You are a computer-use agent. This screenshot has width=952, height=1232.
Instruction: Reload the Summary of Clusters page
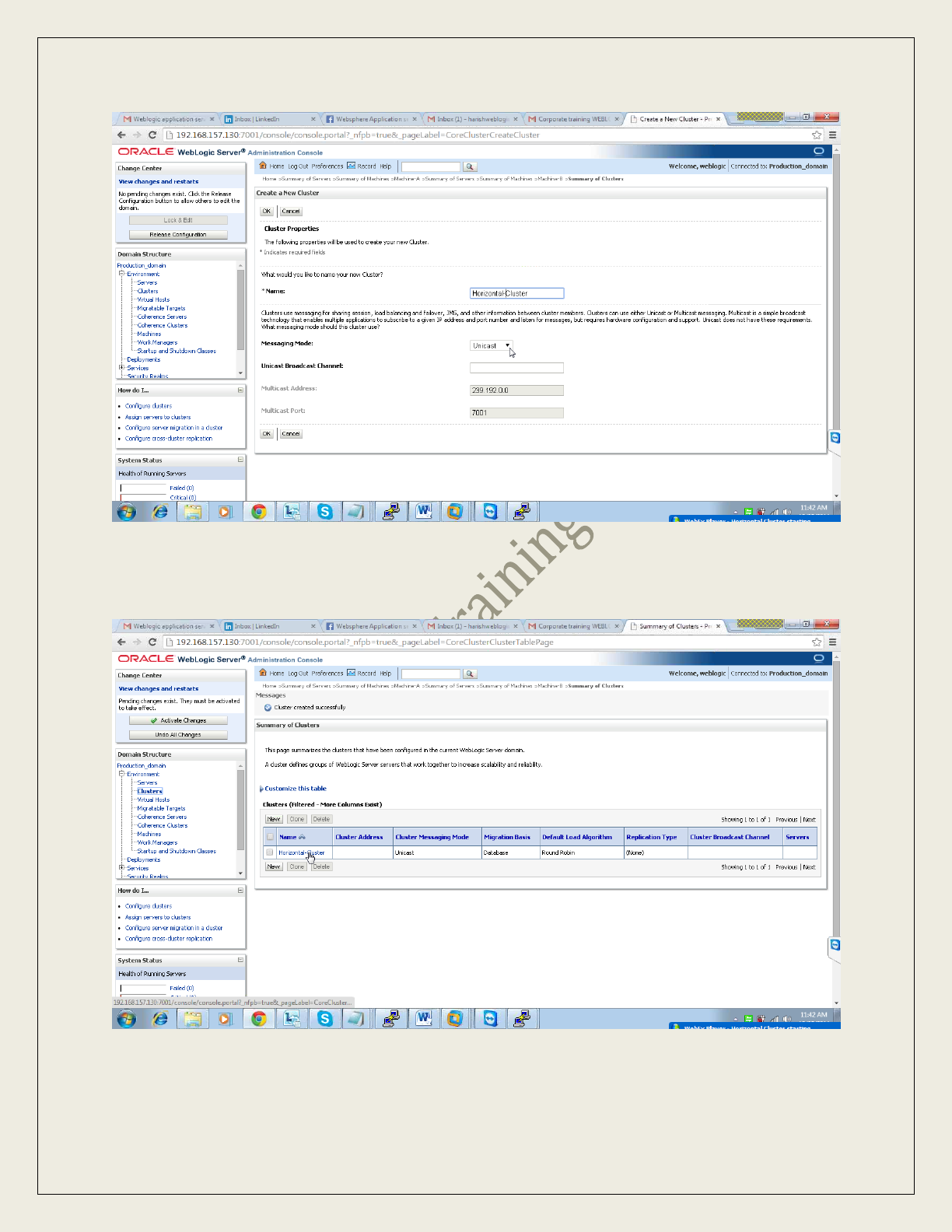(x=152, y=642)
